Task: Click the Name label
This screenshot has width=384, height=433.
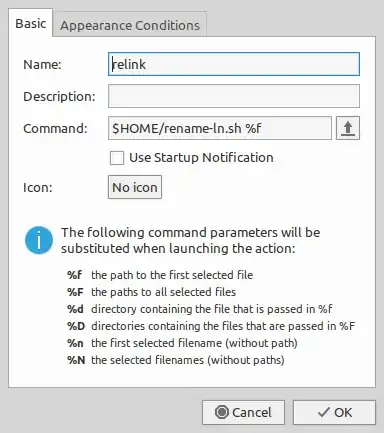Action: tap(42, 64)
